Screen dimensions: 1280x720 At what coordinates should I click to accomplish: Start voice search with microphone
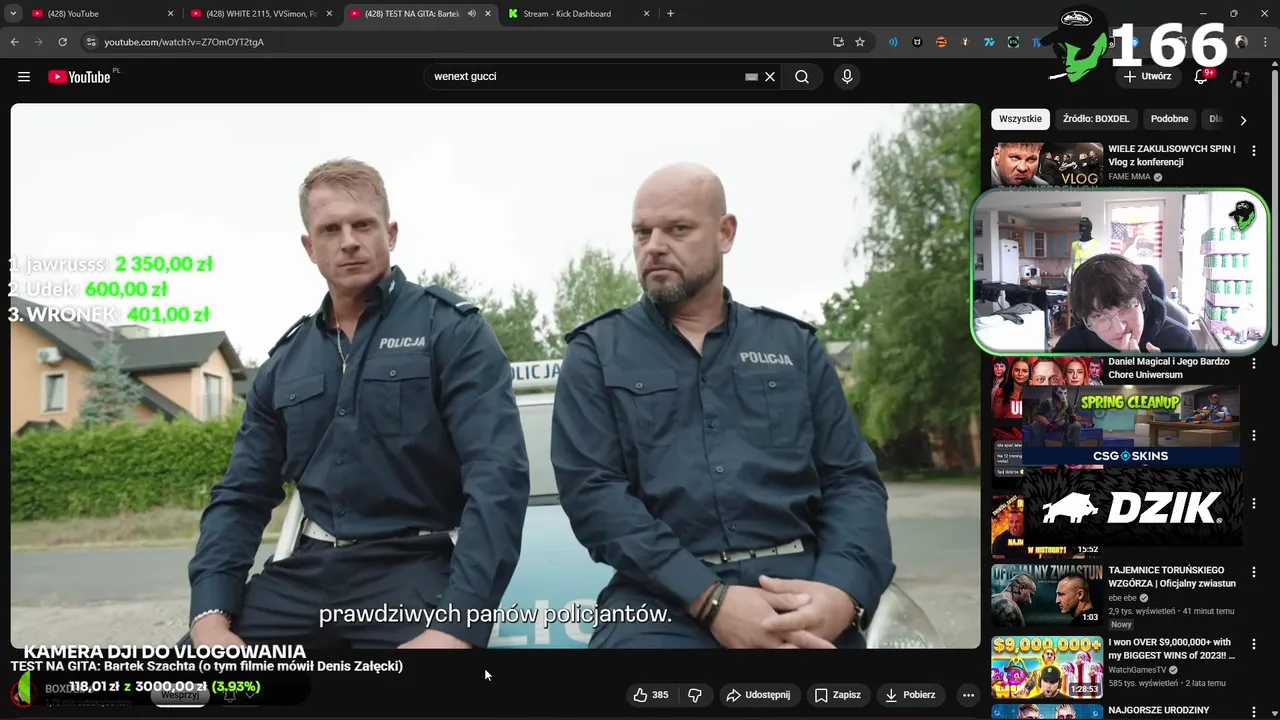[x=847, y=77]
